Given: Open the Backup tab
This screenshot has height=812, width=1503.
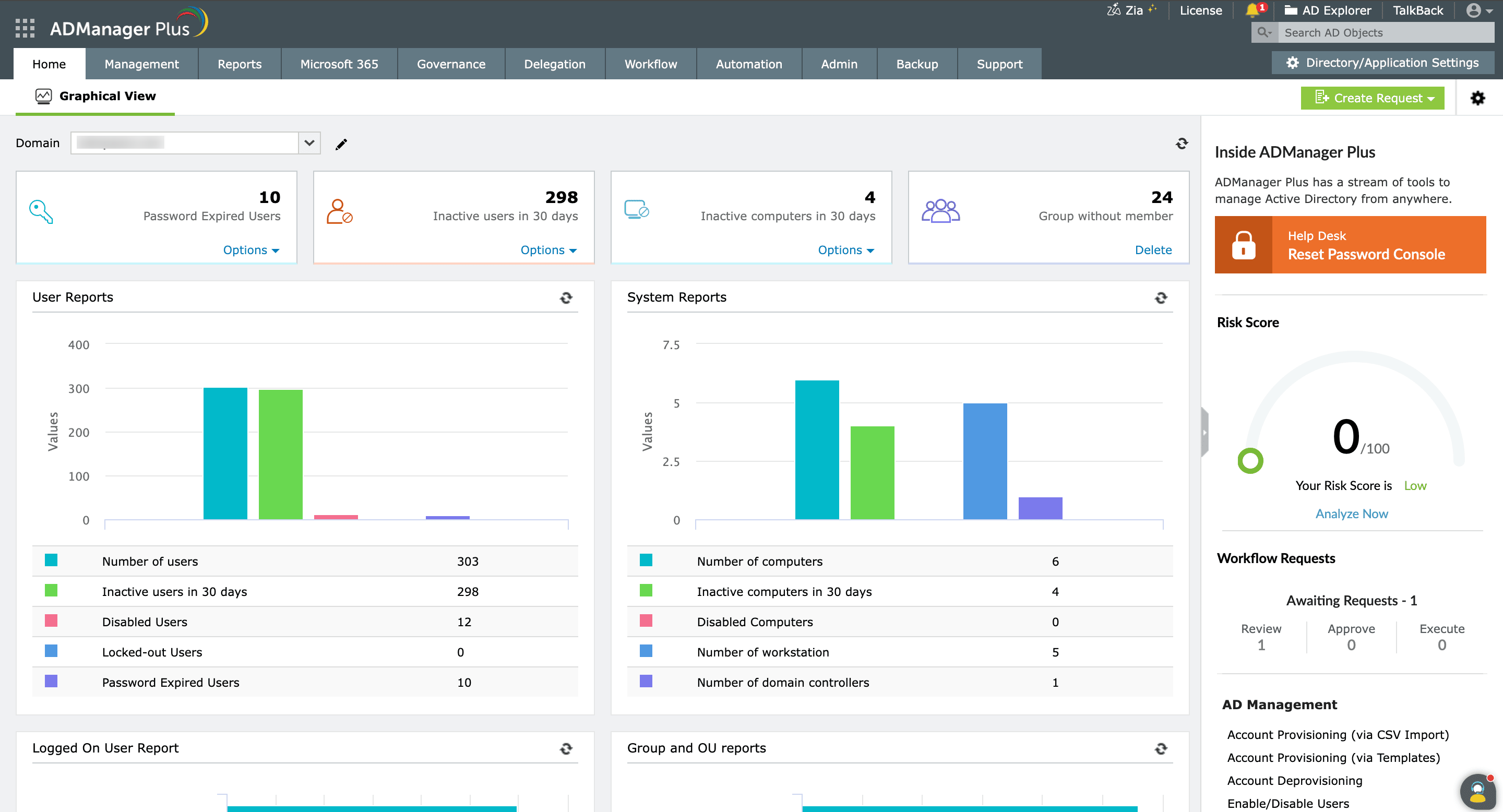Looking at the screenshot, I should pyautogui.click(x=917, y=64).
